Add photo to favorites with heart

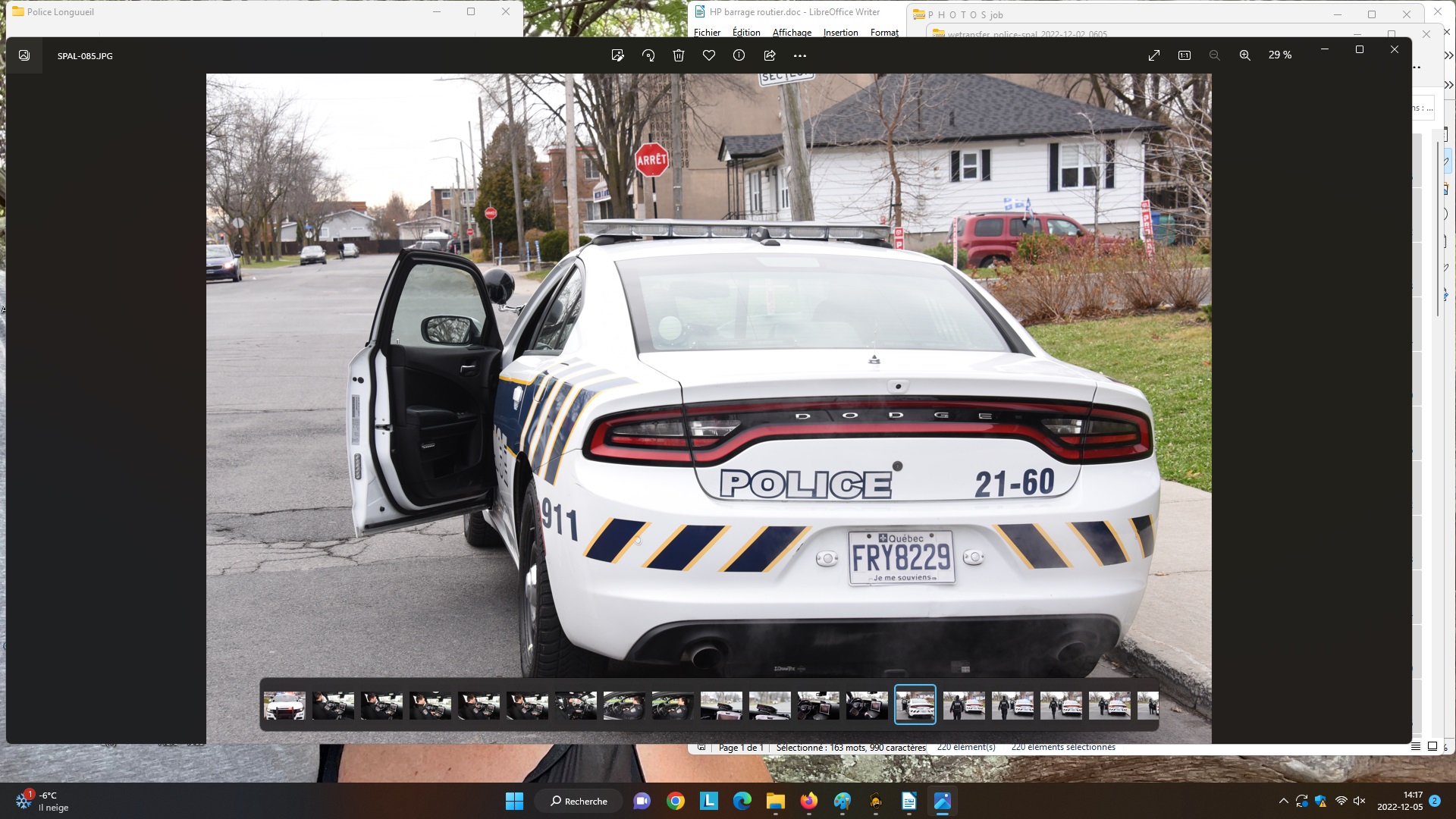[x=709, y=55]
